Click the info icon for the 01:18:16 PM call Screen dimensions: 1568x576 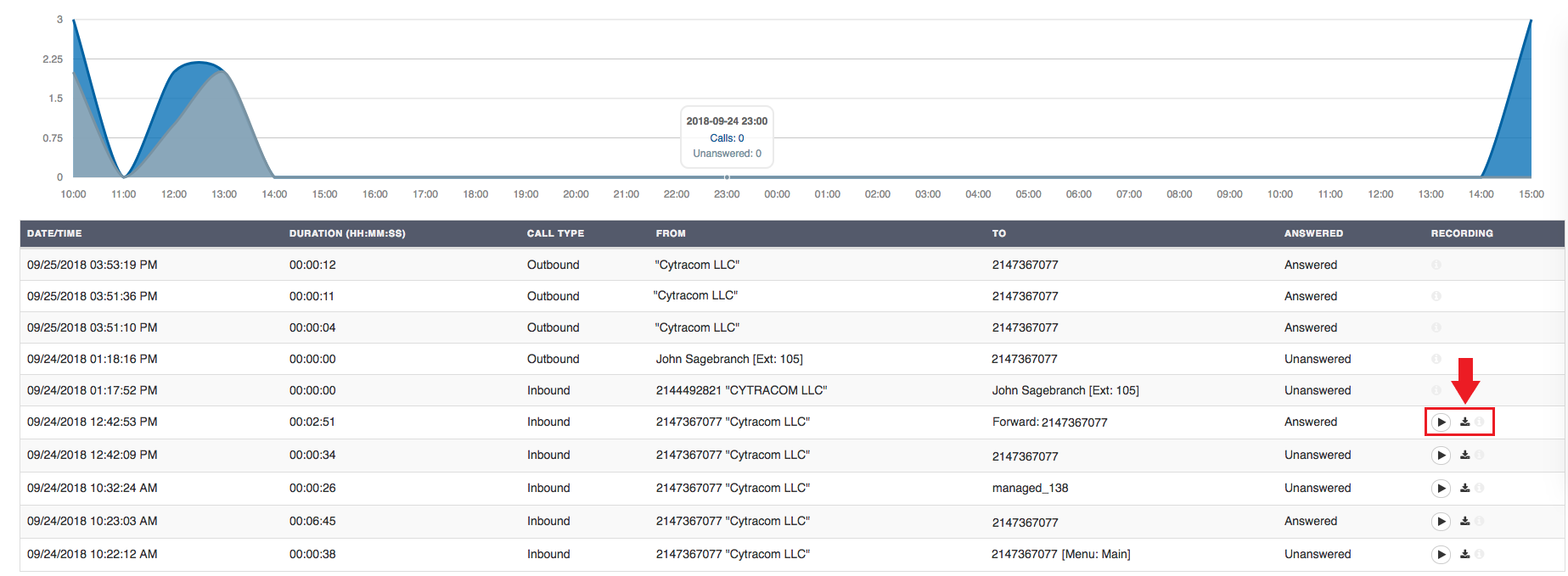[x=1436, y=359]
